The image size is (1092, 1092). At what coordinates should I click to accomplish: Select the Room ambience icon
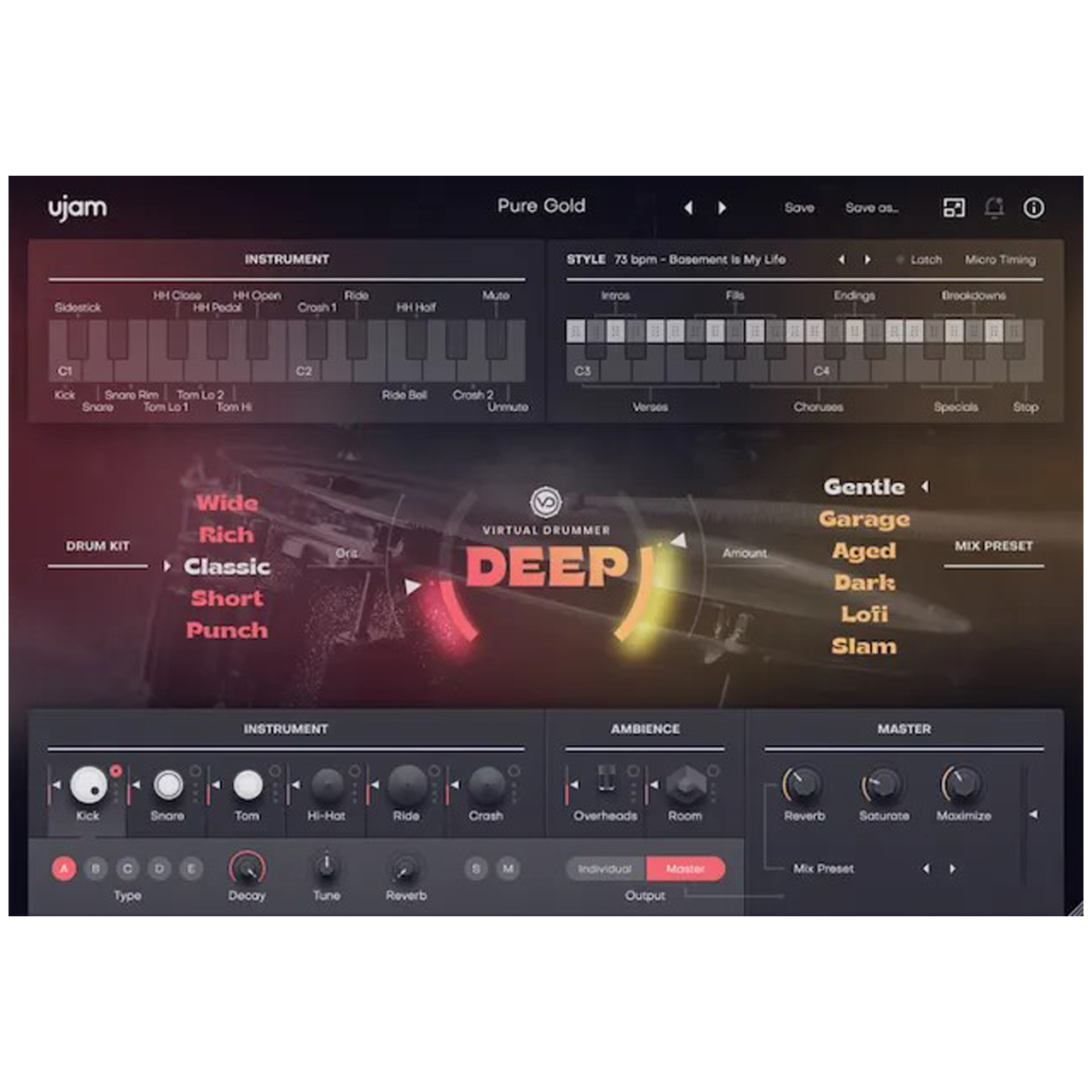click(x=685, y=783)
